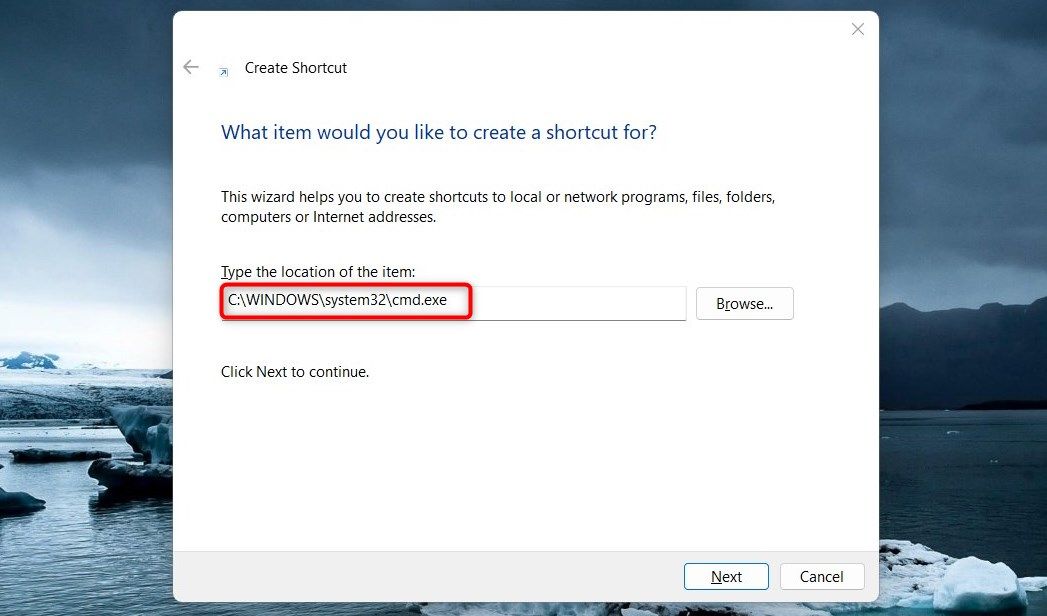
Task: Click the stormy sky right of the dialog
Action: 963,133
